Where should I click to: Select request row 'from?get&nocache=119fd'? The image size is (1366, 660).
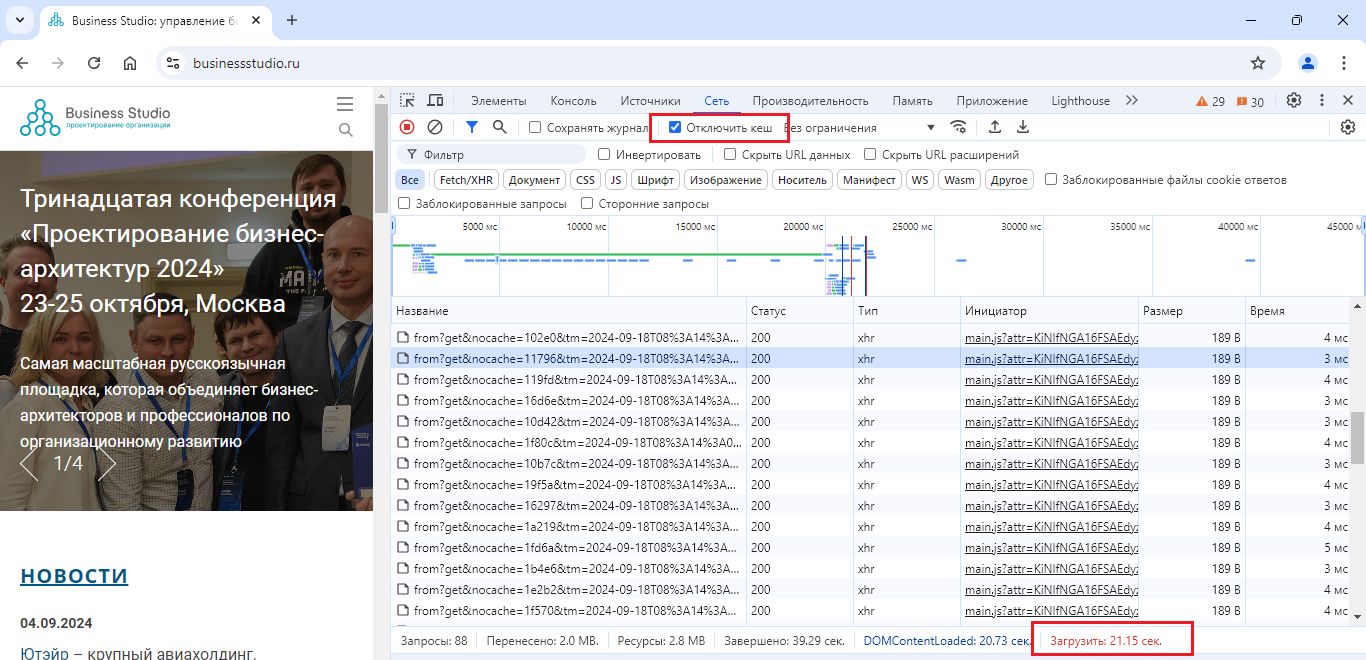[x=870, y=379]
